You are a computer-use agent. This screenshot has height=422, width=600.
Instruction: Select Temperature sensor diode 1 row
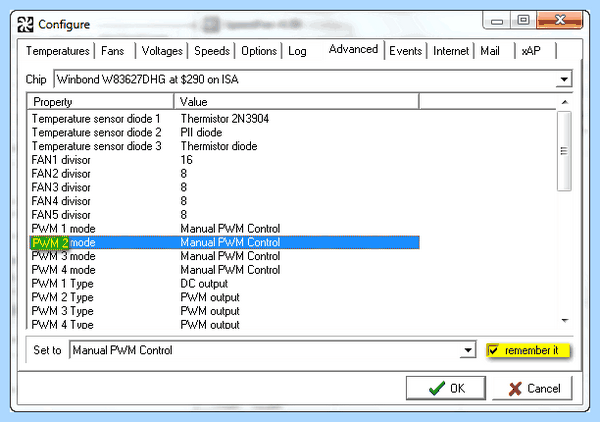(x=224, y=119)
